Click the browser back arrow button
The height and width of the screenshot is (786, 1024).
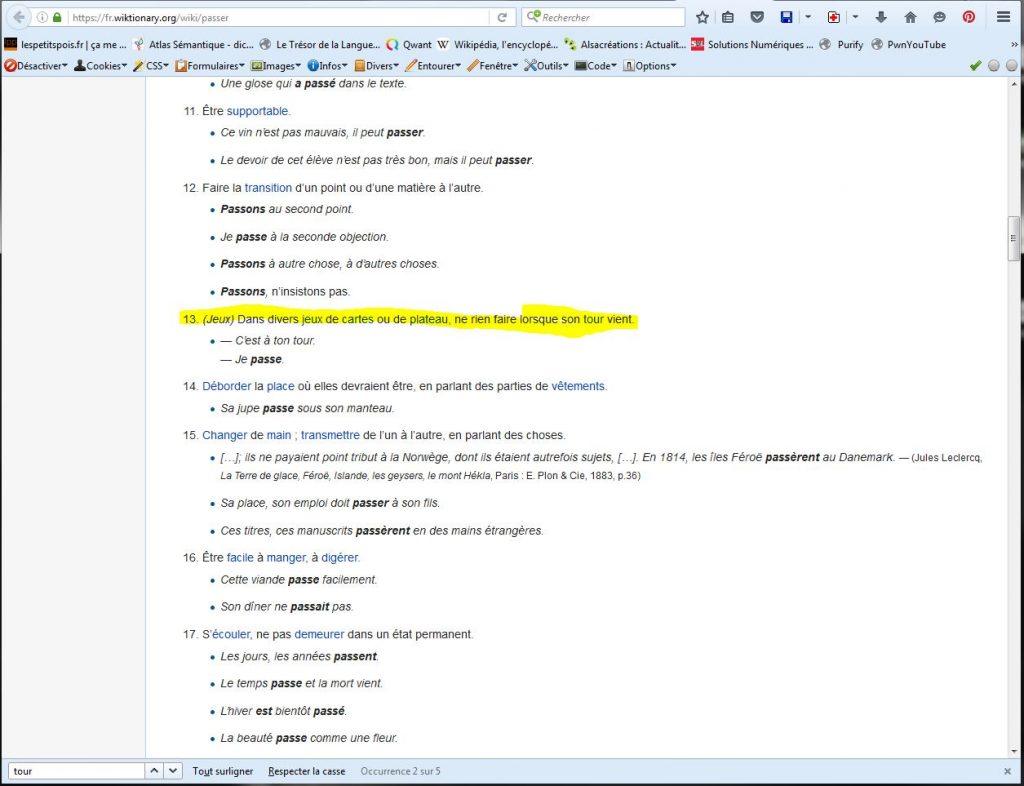pyautogui.click(x=19, y=17)
